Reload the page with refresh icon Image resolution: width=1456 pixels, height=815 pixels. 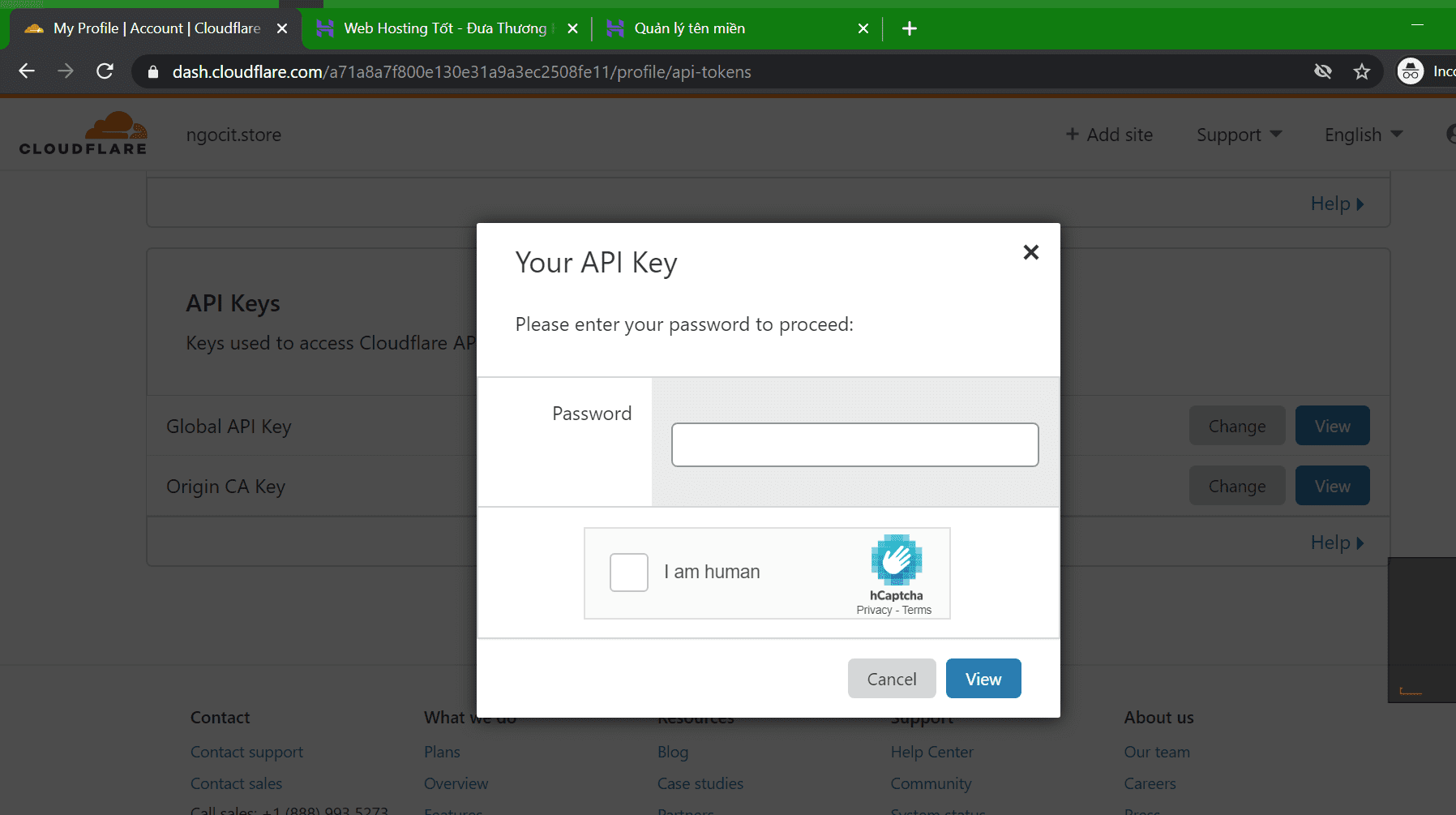pos(105,71)
